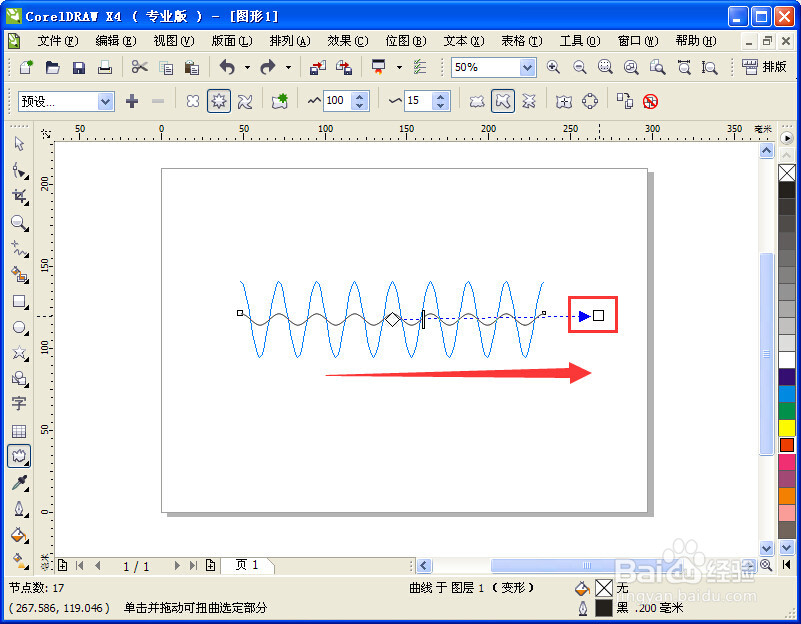The image size is (801, 624).
Task: Select the Table tool in toolbox
Action: (19, 430)
